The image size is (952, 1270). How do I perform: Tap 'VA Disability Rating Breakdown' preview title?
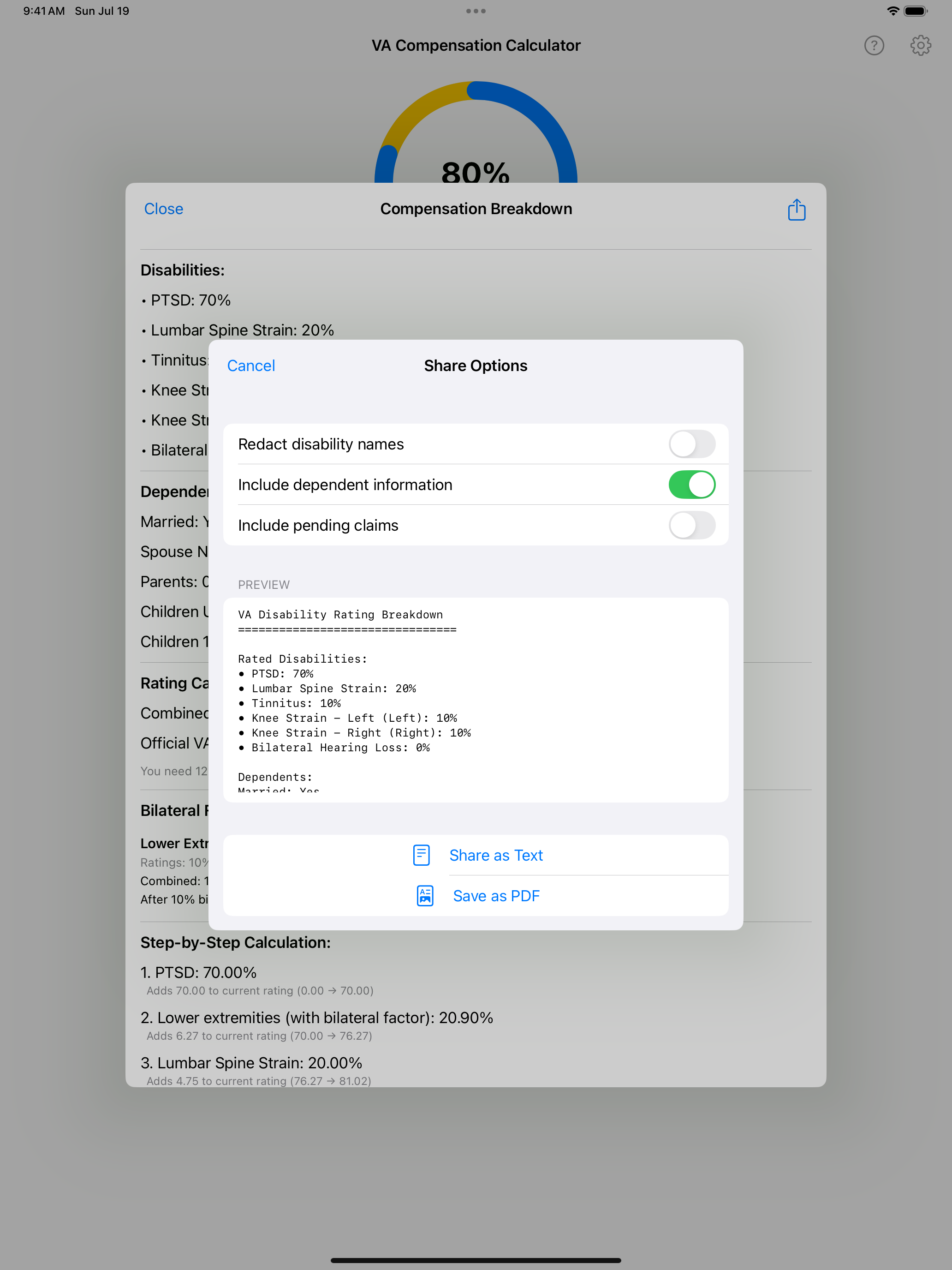tap(340, 614)
